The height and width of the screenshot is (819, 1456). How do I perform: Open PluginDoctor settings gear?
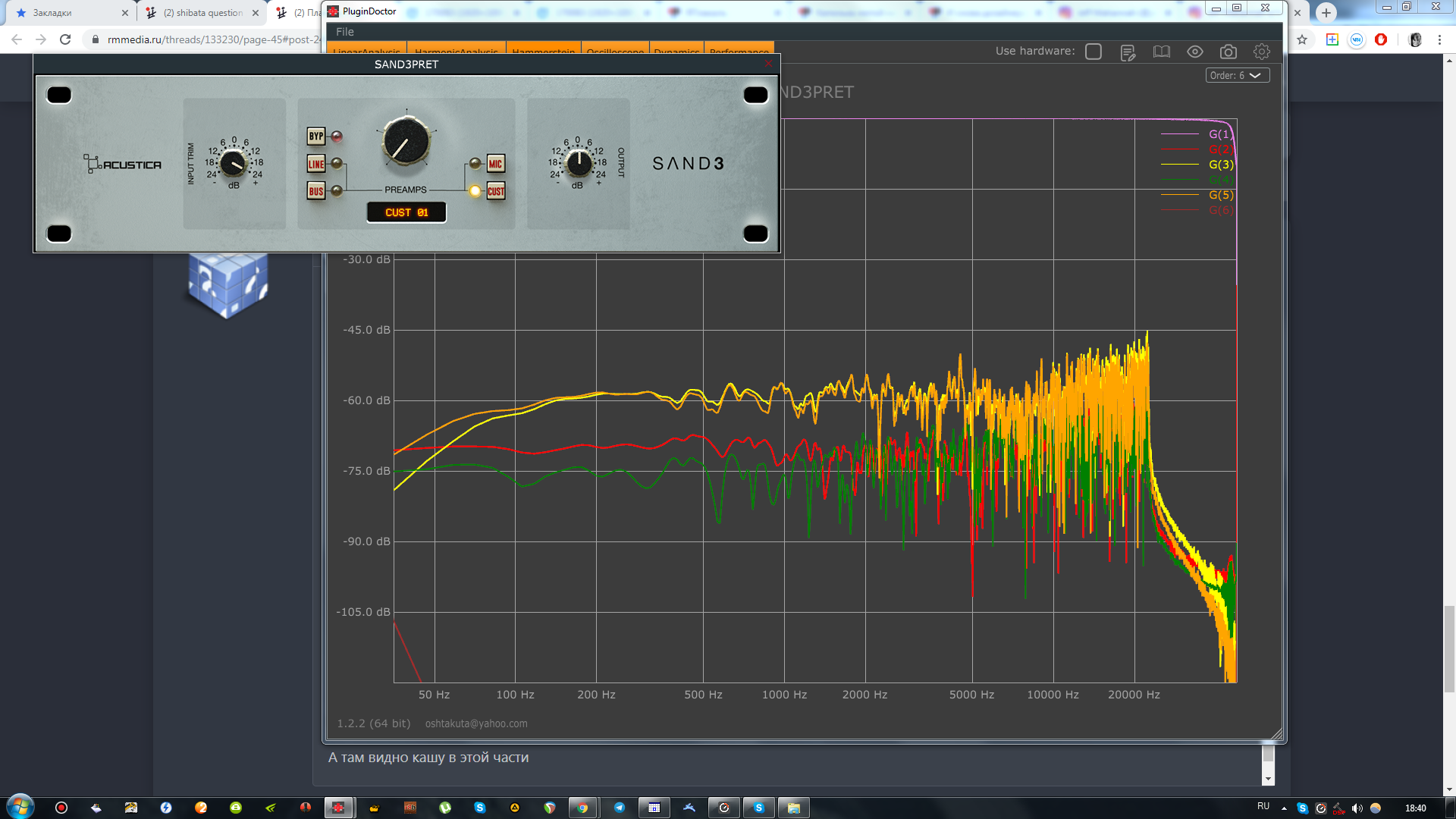coord(1261,52)
